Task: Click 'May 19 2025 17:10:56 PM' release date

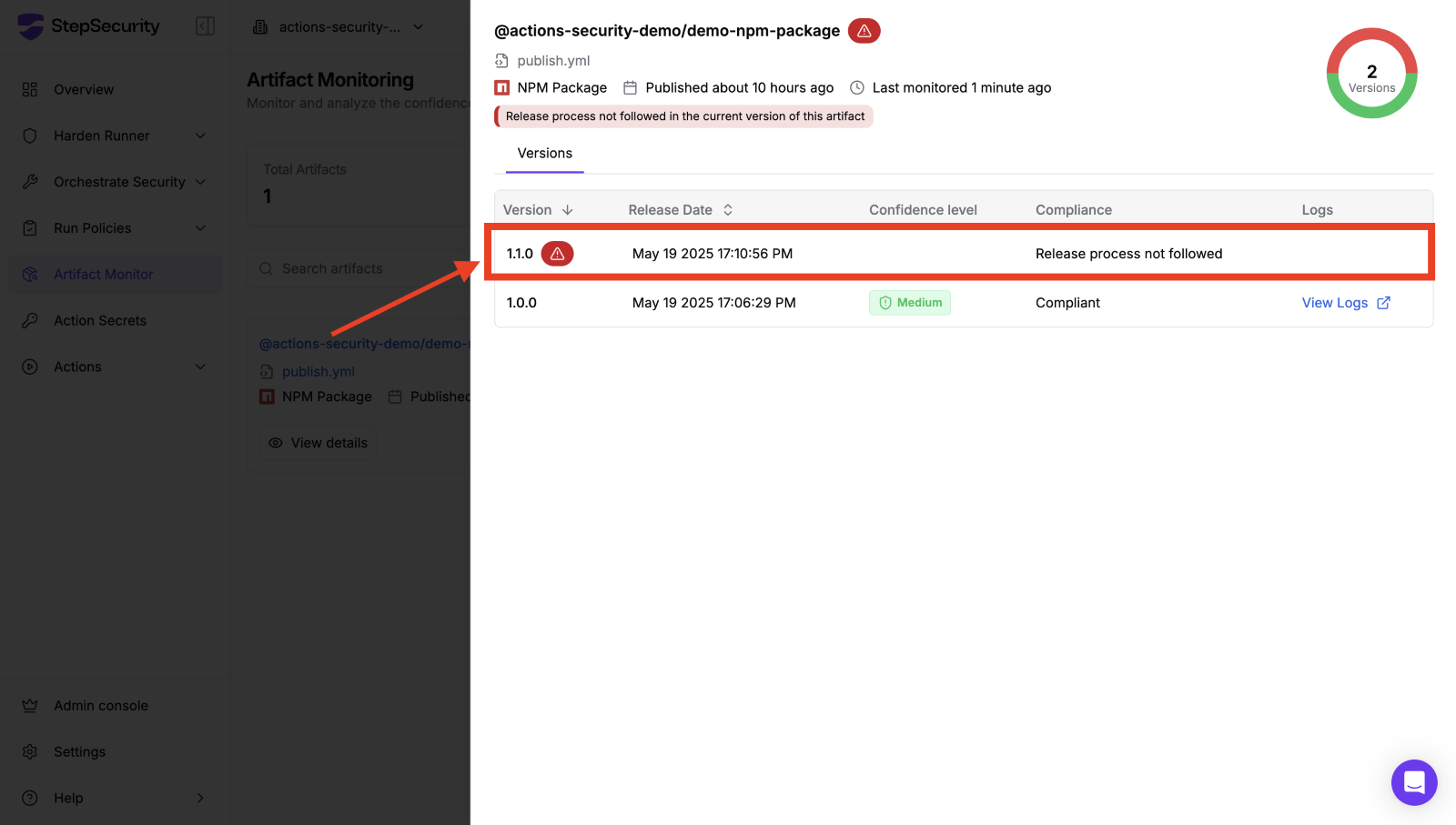Action: [713, 254]
